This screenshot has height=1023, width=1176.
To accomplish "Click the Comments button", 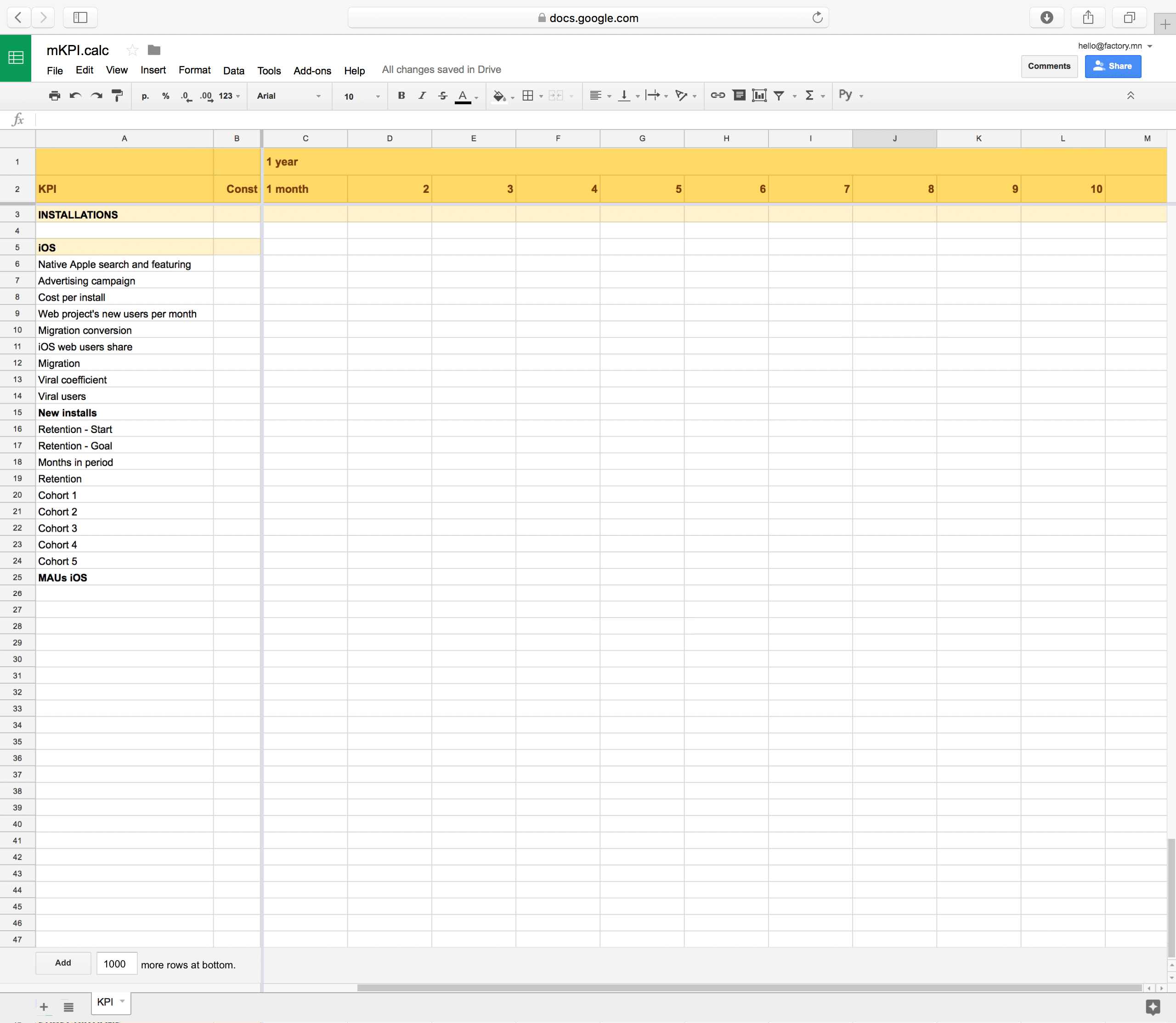I will click(x=1049, y=66).
